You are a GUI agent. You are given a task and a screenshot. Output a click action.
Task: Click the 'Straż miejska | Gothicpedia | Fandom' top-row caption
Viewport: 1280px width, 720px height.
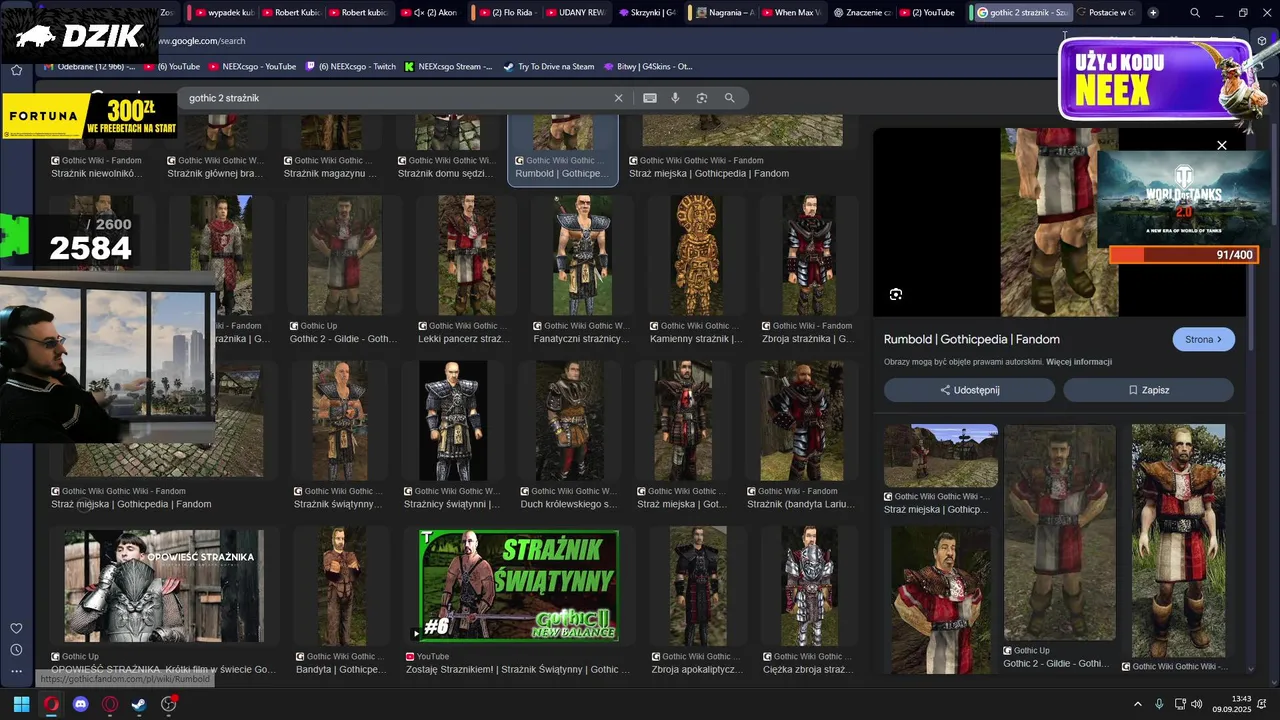(x=709, y=173)
